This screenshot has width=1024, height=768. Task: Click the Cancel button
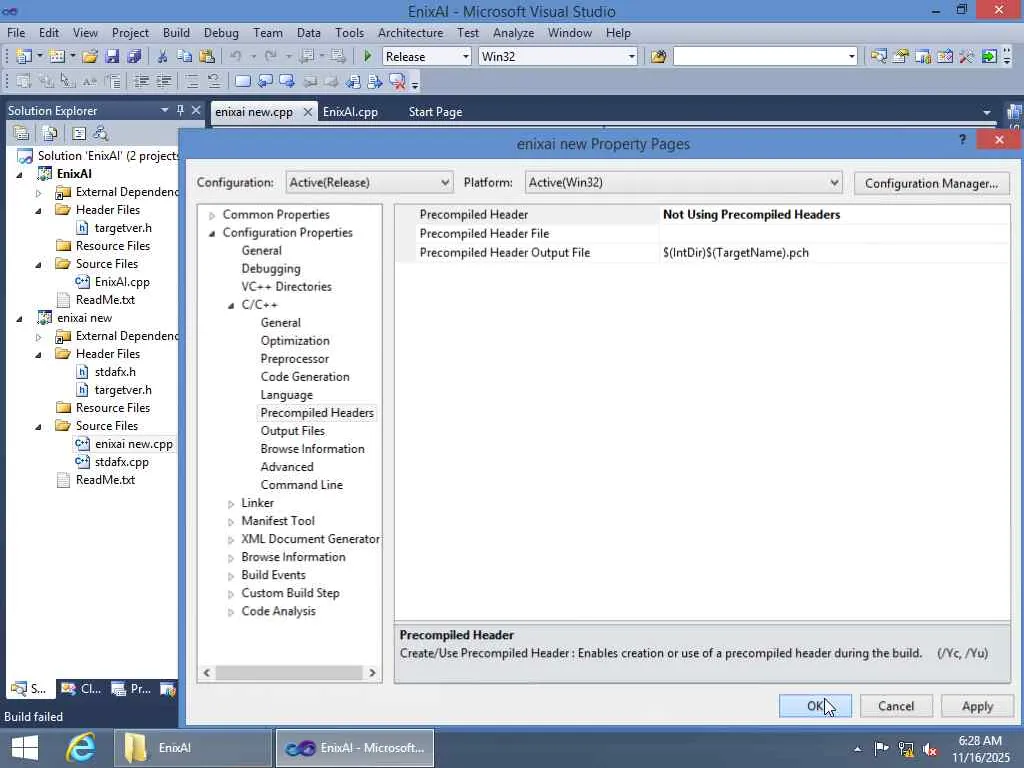896,706
